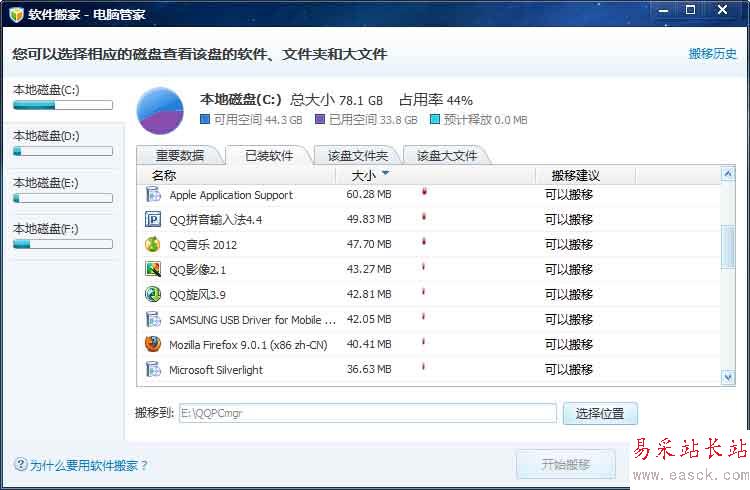Click the QQ影像2.1 icon
750x490 pixels.
(x=153, y=269)
